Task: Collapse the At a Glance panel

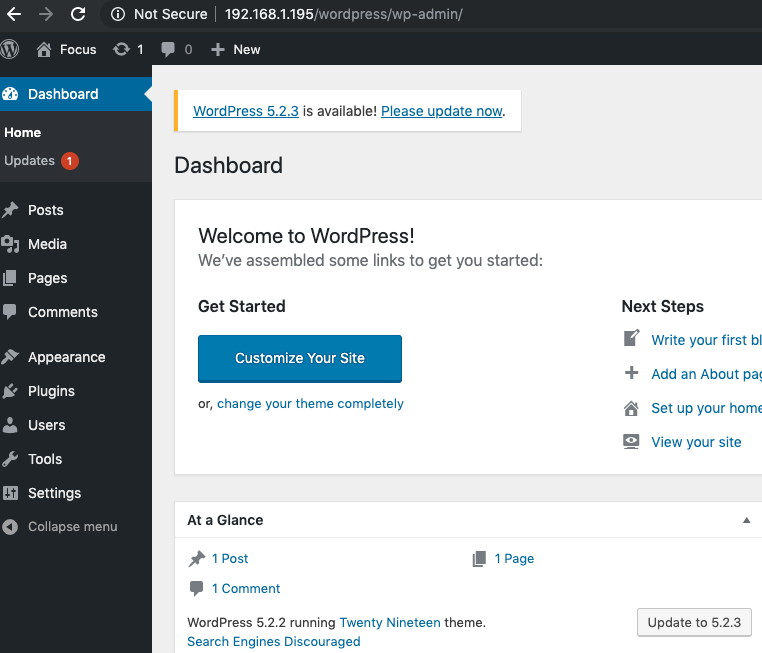Action: [x=746, y=520]
